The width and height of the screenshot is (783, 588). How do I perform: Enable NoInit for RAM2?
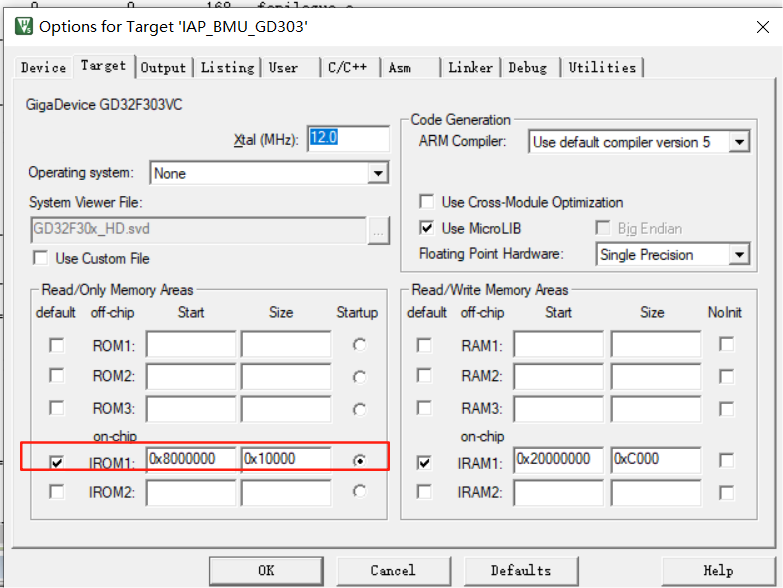[x=727, y=376]
